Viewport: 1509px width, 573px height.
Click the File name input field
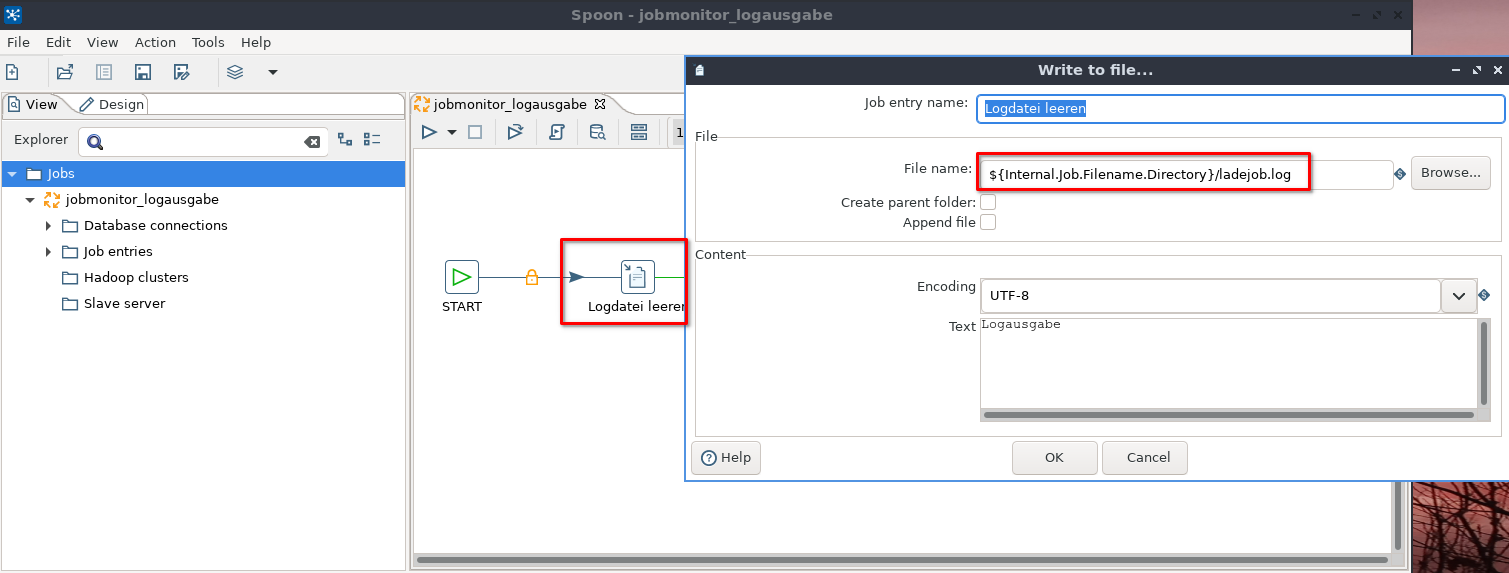pos(1185,174)
